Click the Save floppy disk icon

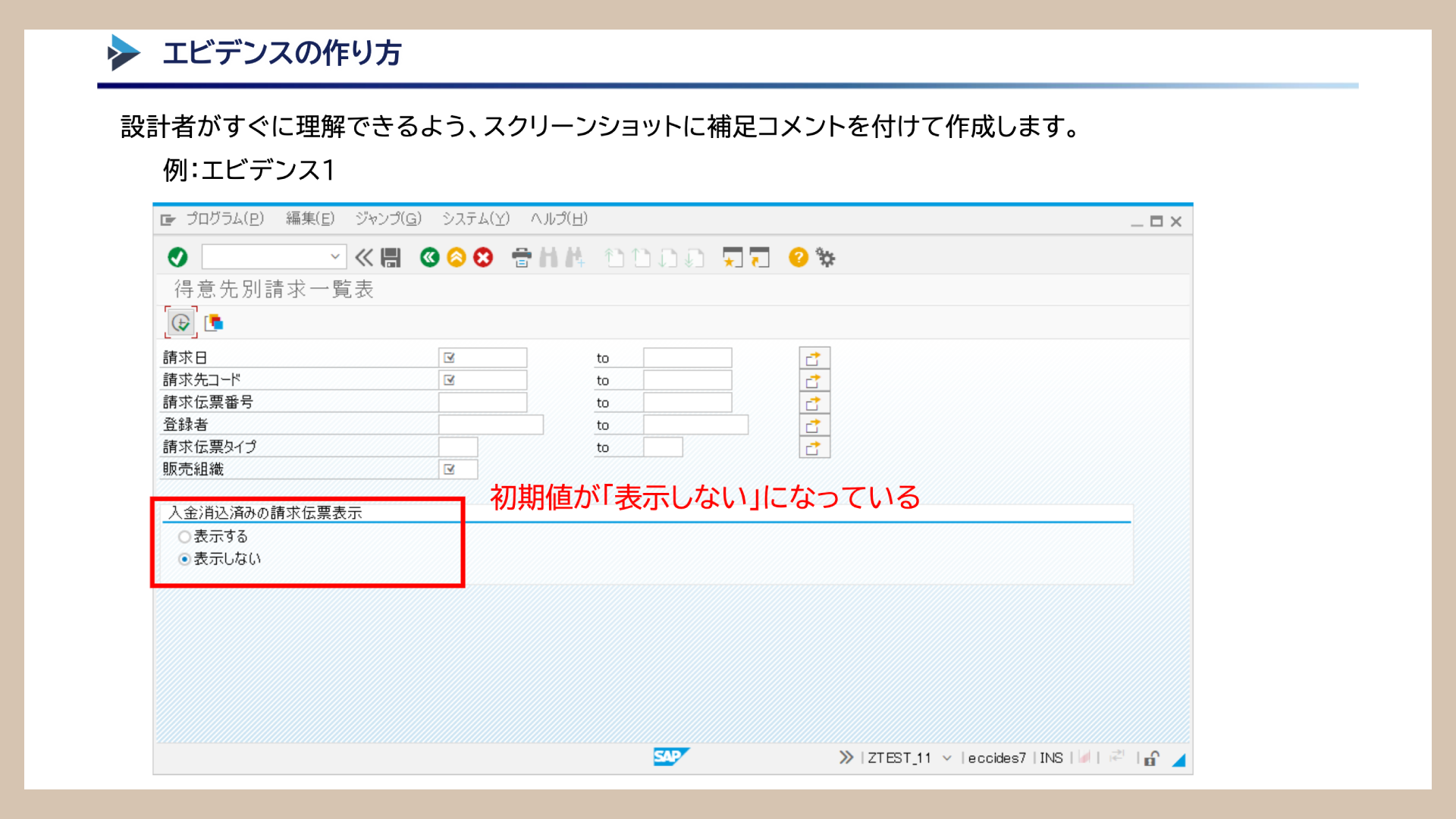[391, 258]
